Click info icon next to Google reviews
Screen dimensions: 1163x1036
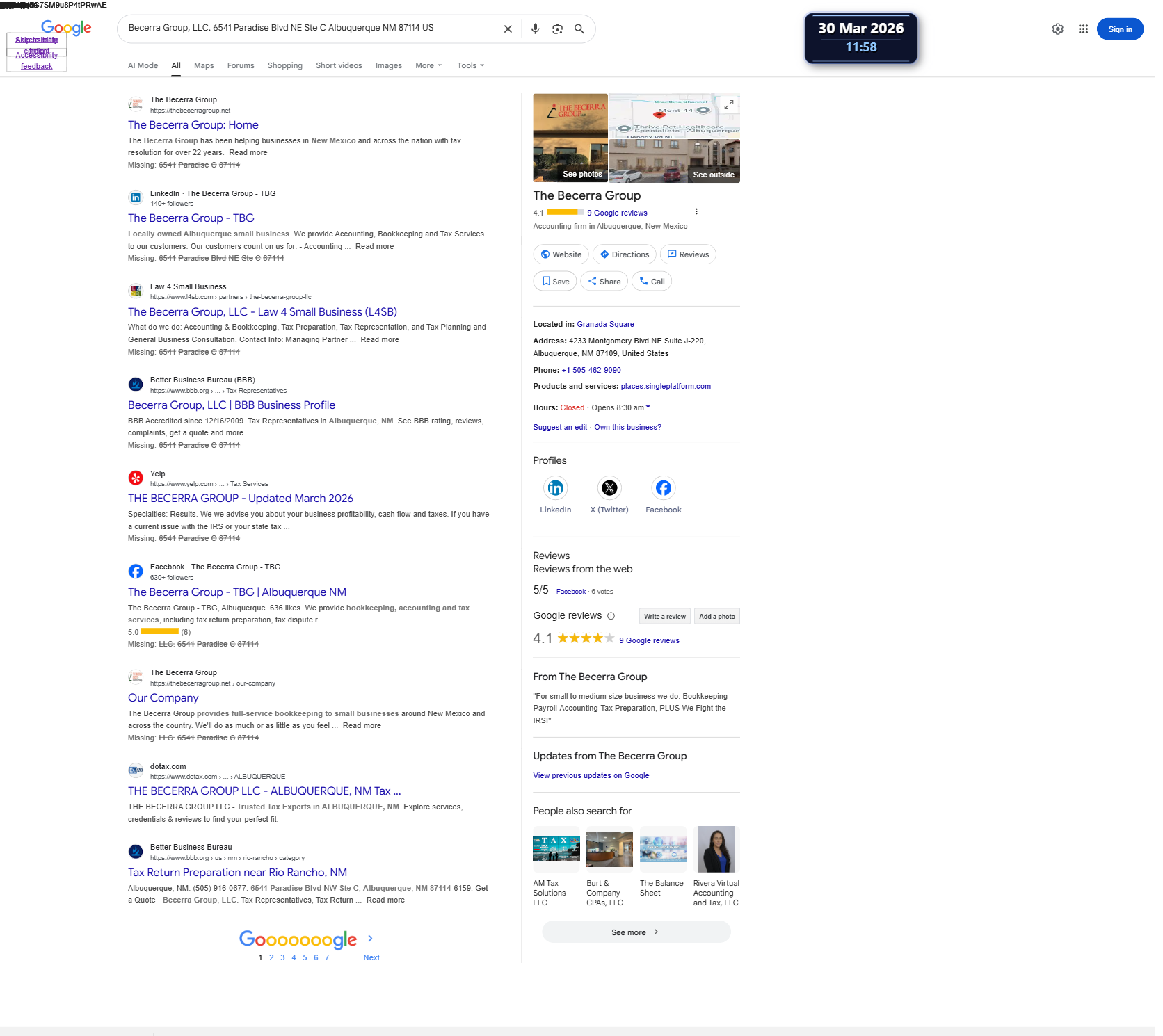tap(611, 616)
